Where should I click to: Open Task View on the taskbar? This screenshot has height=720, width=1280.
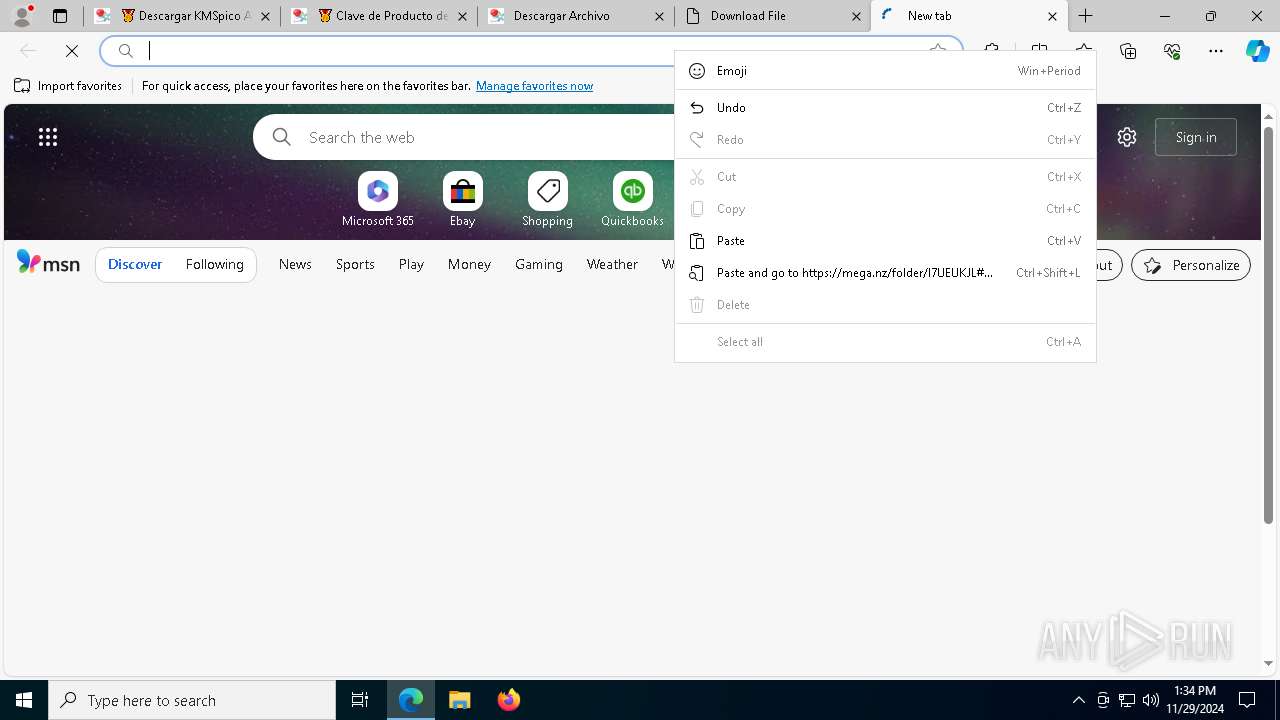tap(360, 700)
